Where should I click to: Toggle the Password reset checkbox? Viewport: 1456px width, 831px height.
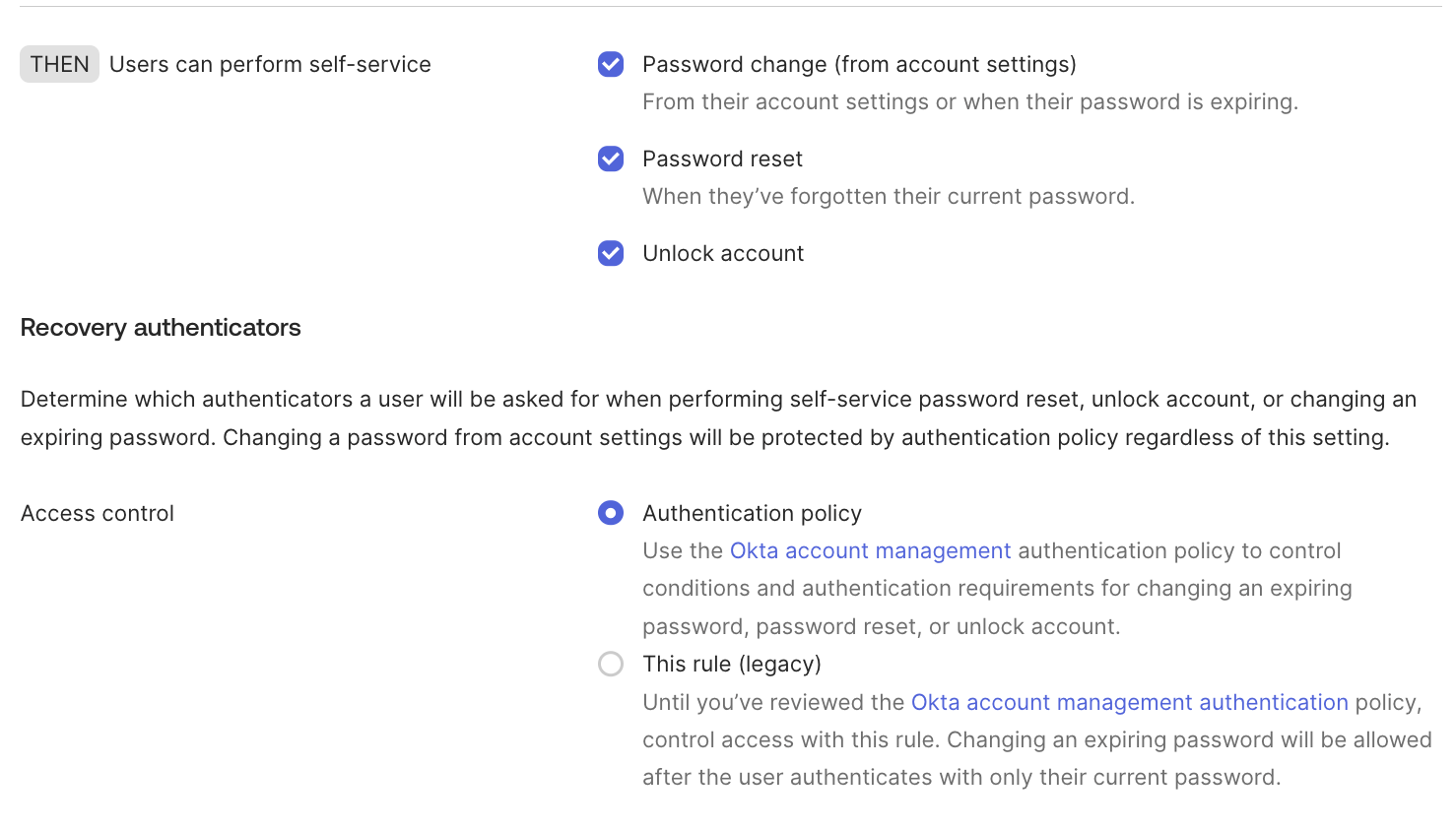click(611, 159)
